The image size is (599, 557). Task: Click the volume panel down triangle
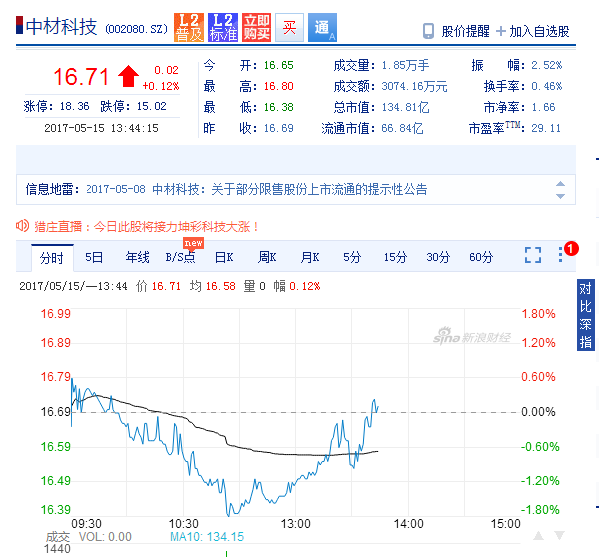559,536
